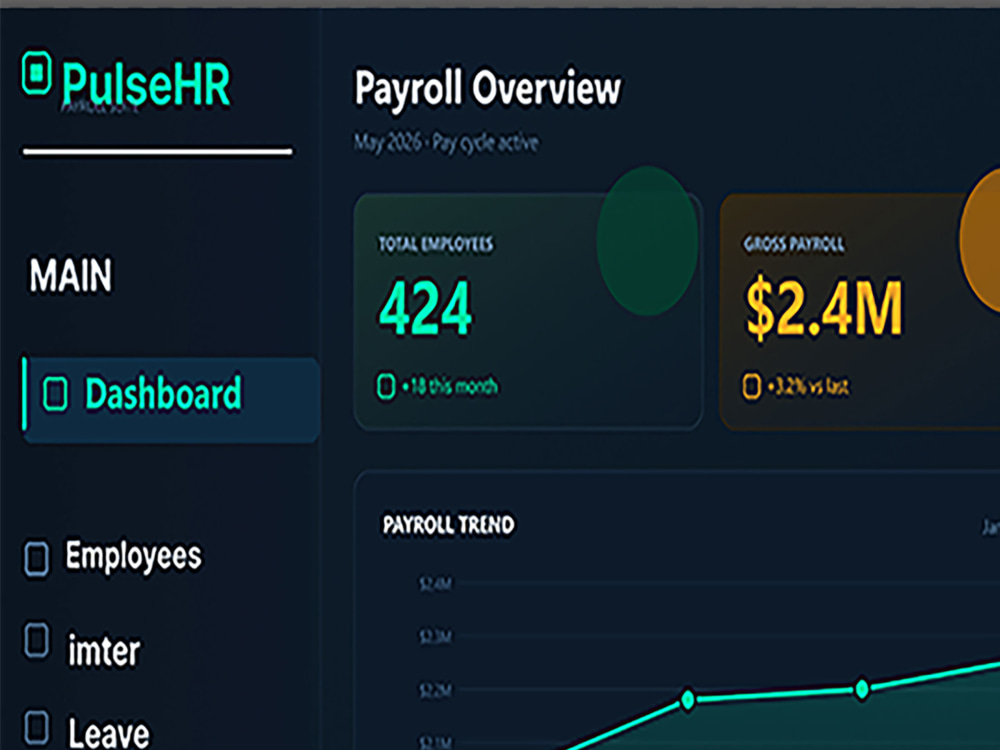Click the Payroll Trend chart title
The height and width of the screenshot is (750, 1000).
click(x=448, y=525)
